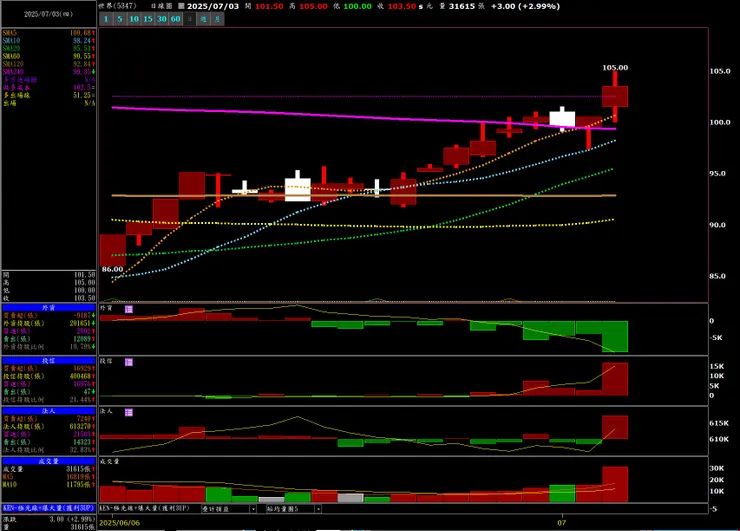Click the blue 投信 panel header
This screenshot has height=531, width=740.
[x=49, y=361]
